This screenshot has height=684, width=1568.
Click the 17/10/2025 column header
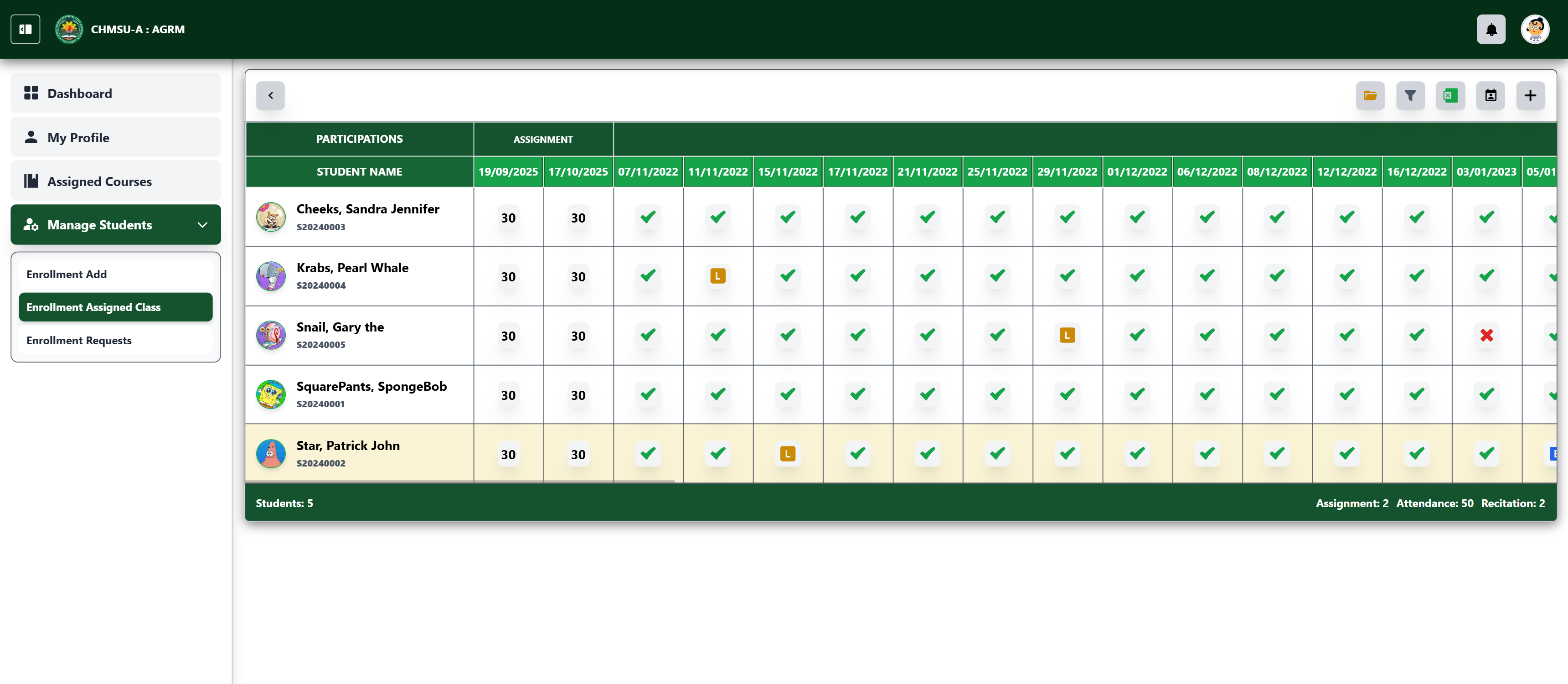click(x=578, y=172)
